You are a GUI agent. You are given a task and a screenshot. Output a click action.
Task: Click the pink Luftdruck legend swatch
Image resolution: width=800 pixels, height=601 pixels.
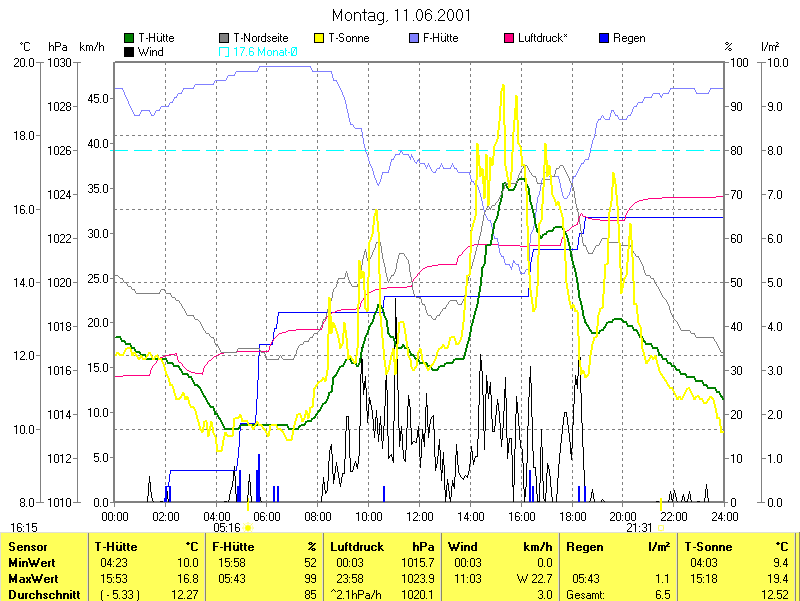click(509, 38)
